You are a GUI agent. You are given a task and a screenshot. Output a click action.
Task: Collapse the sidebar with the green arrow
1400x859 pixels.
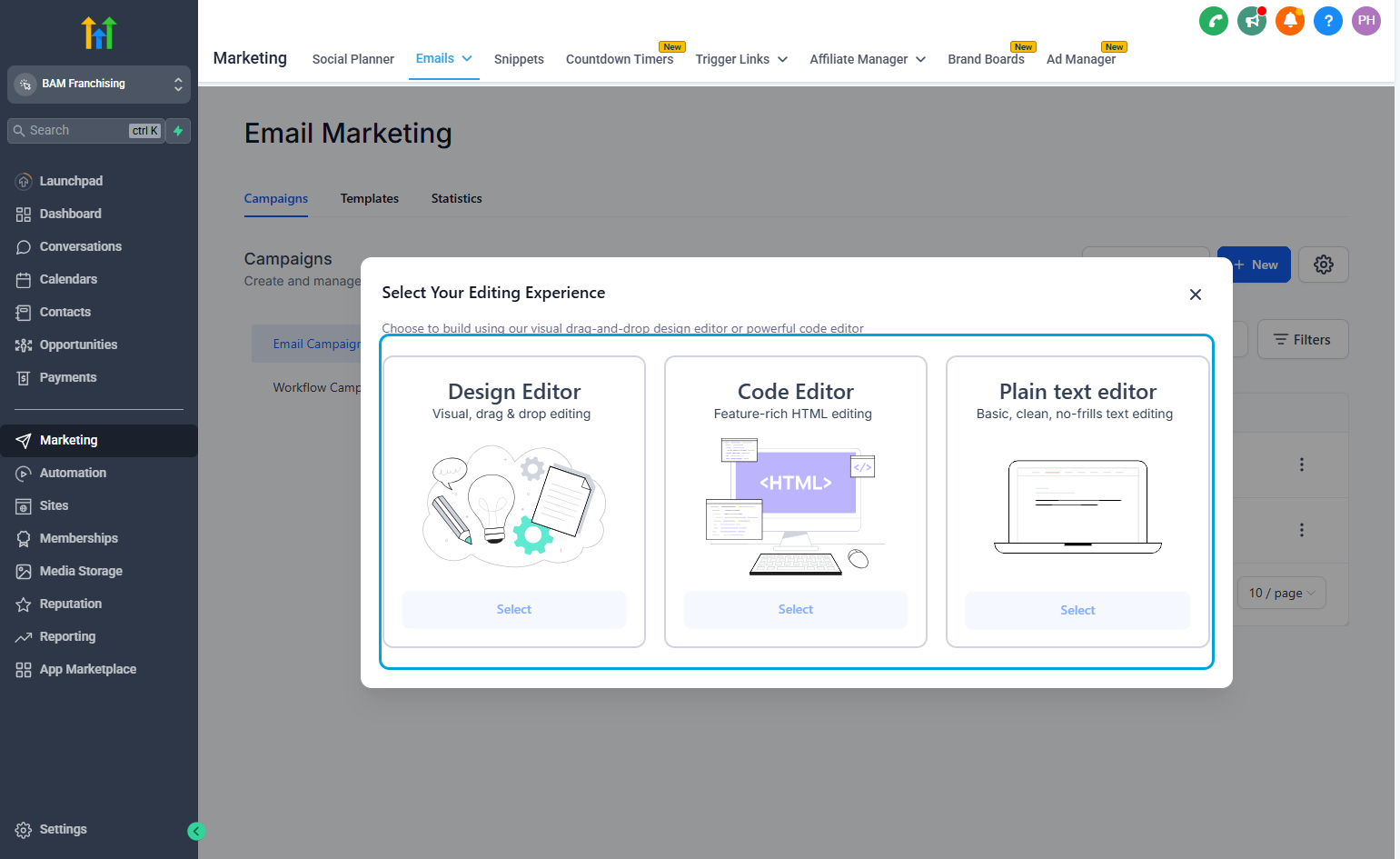pos(196,831)
